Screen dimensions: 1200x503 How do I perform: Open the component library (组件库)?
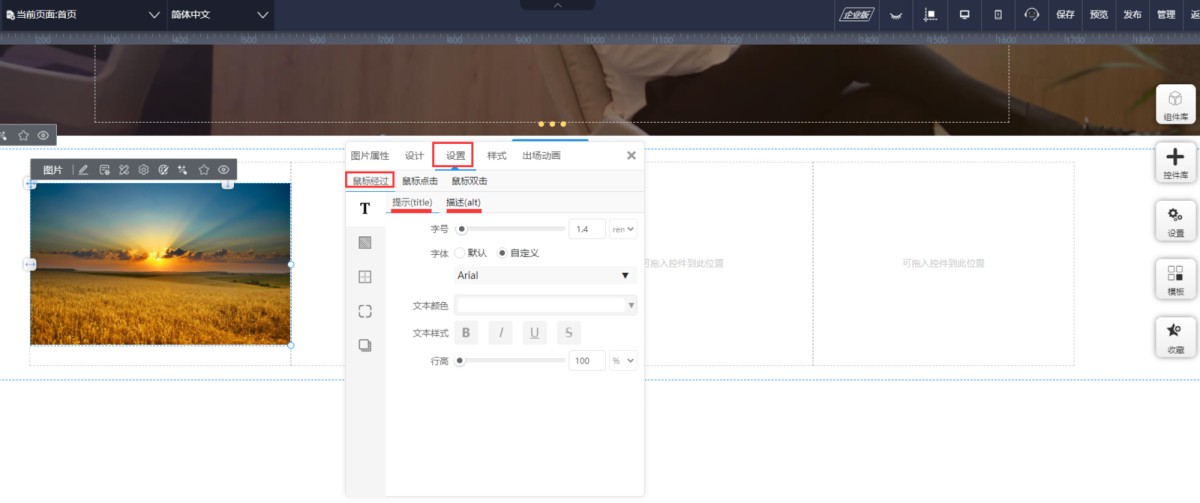pos(1176,104)
